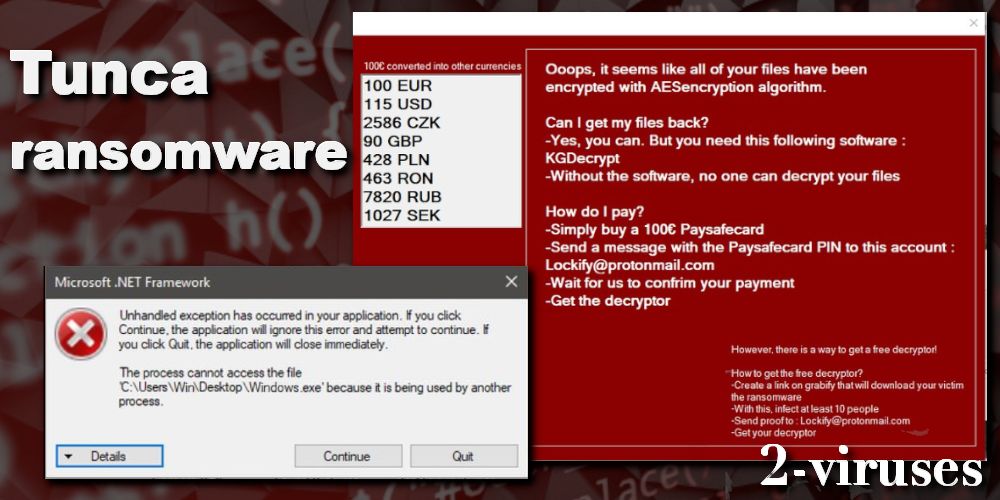Click the 'Get the decryptor' line

pos(608,300)
